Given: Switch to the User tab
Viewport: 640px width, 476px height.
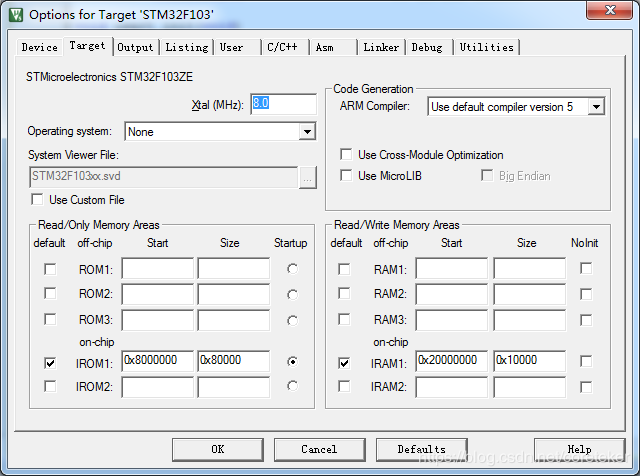Looking at the screenshot, I should pyautogui.click(x=237, y=47).
